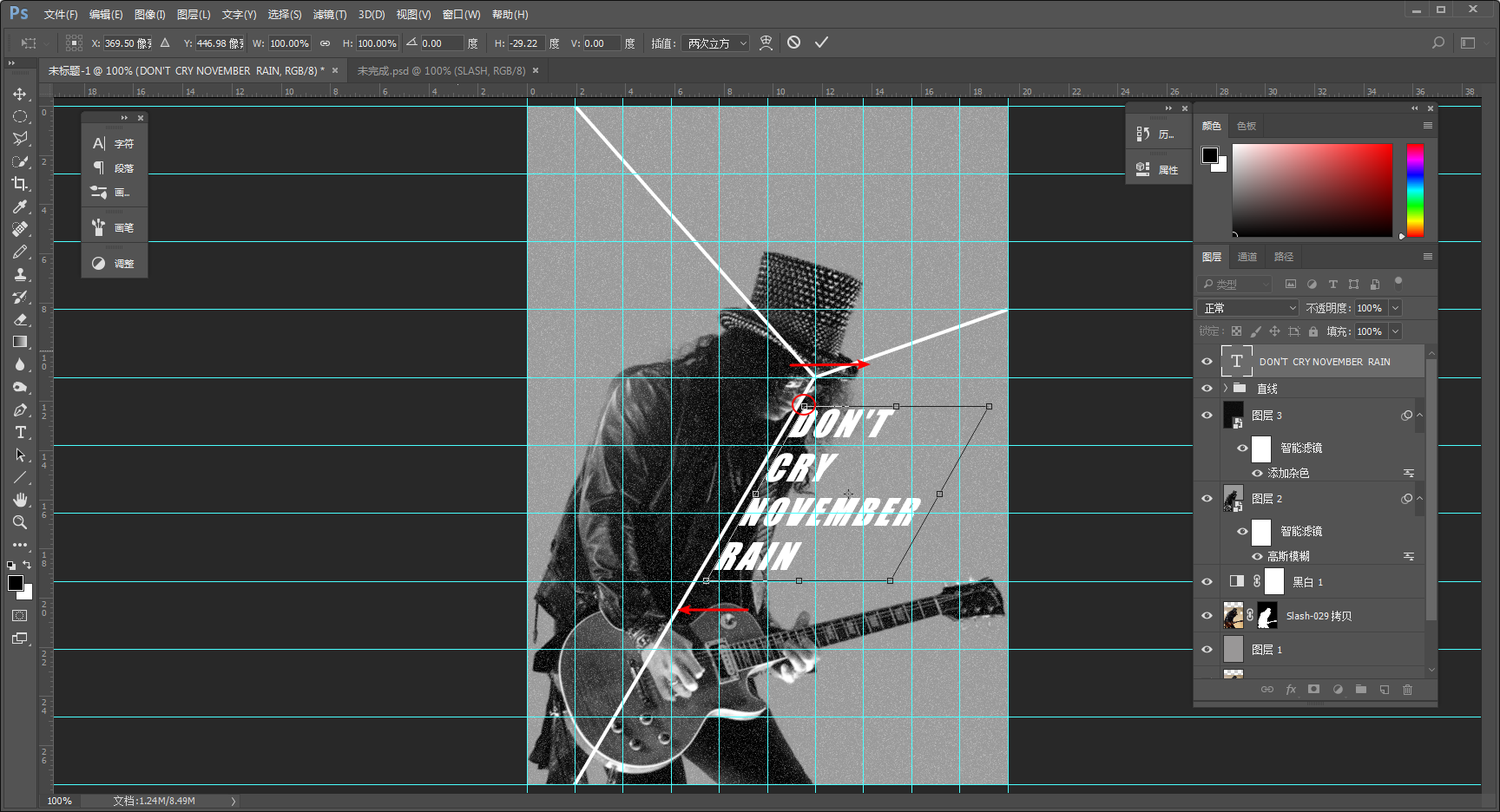Add a layer mask icon
Image resolution: width=1500 pixels, height=812 pixels.
click(x=1314, y=690)
